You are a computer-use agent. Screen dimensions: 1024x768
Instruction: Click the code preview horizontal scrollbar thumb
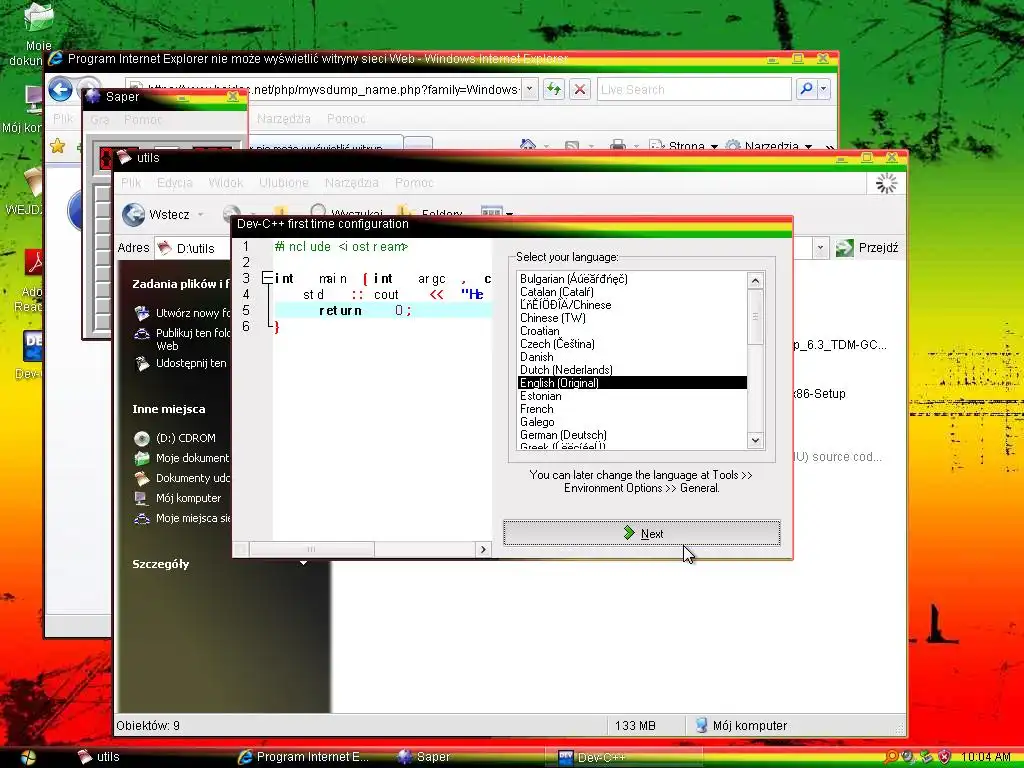(312, 549)
